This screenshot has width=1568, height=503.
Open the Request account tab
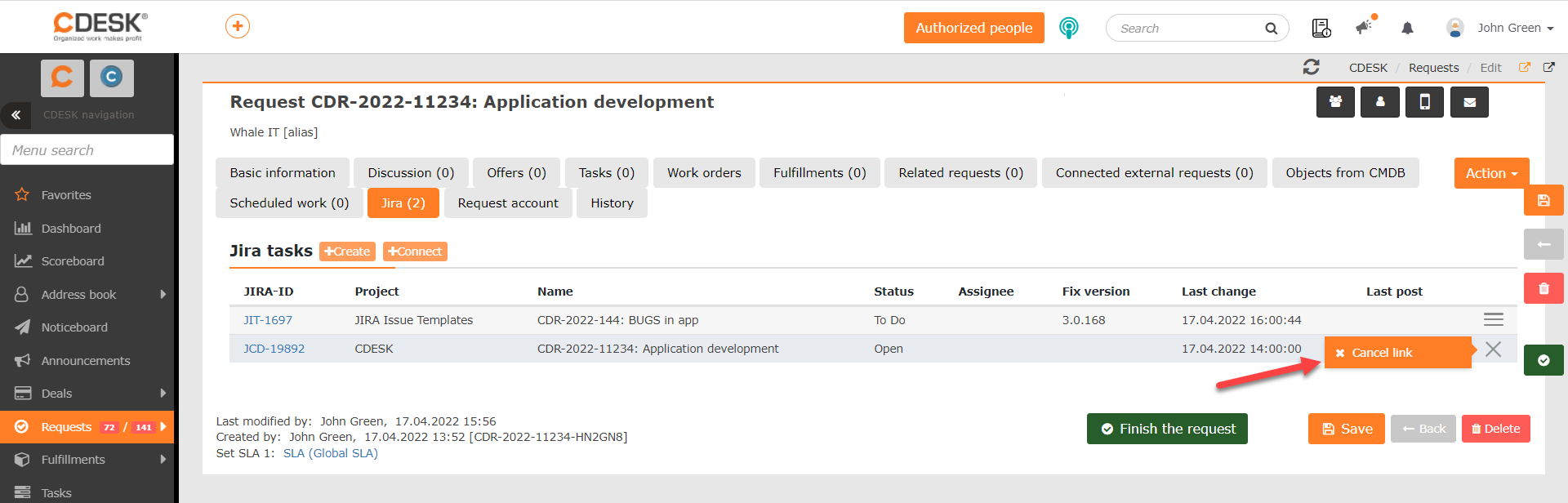click(508, 203)
